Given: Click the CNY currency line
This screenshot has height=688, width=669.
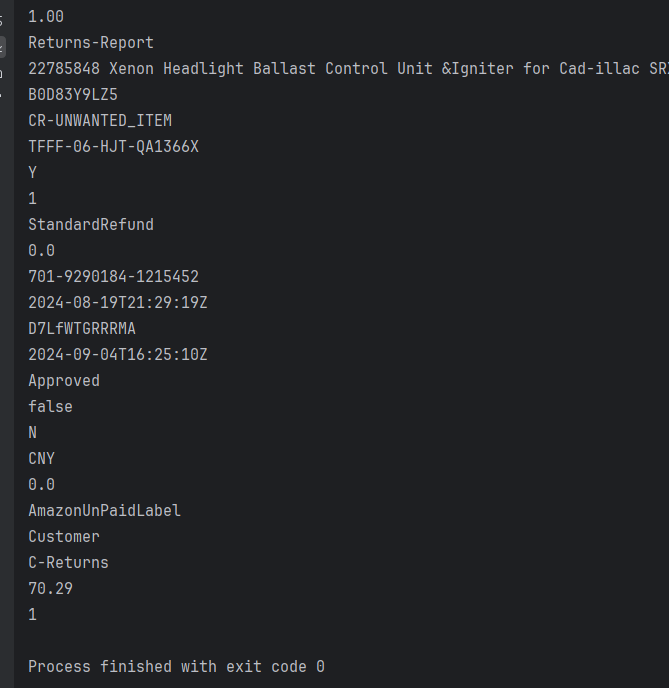Looking at the screenshot, I should [x=42, y=459].
